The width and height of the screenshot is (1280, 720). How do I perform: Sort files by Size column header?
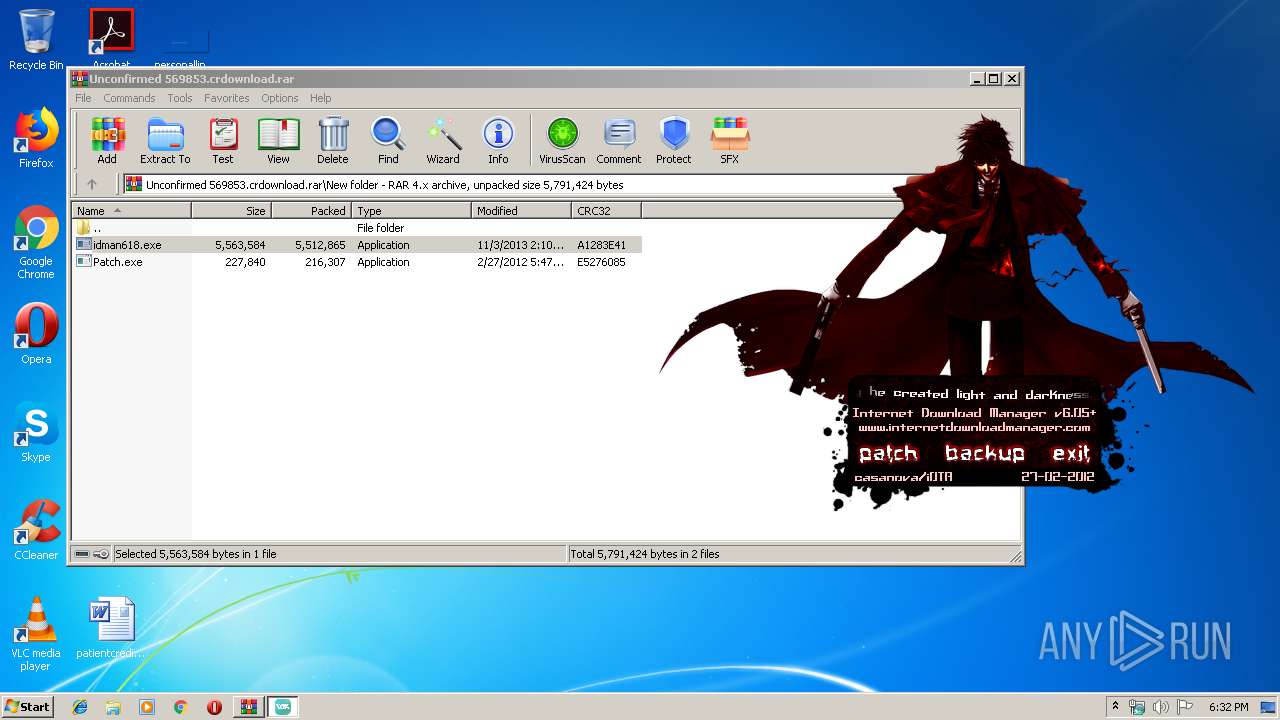click(x=232, y=210)
